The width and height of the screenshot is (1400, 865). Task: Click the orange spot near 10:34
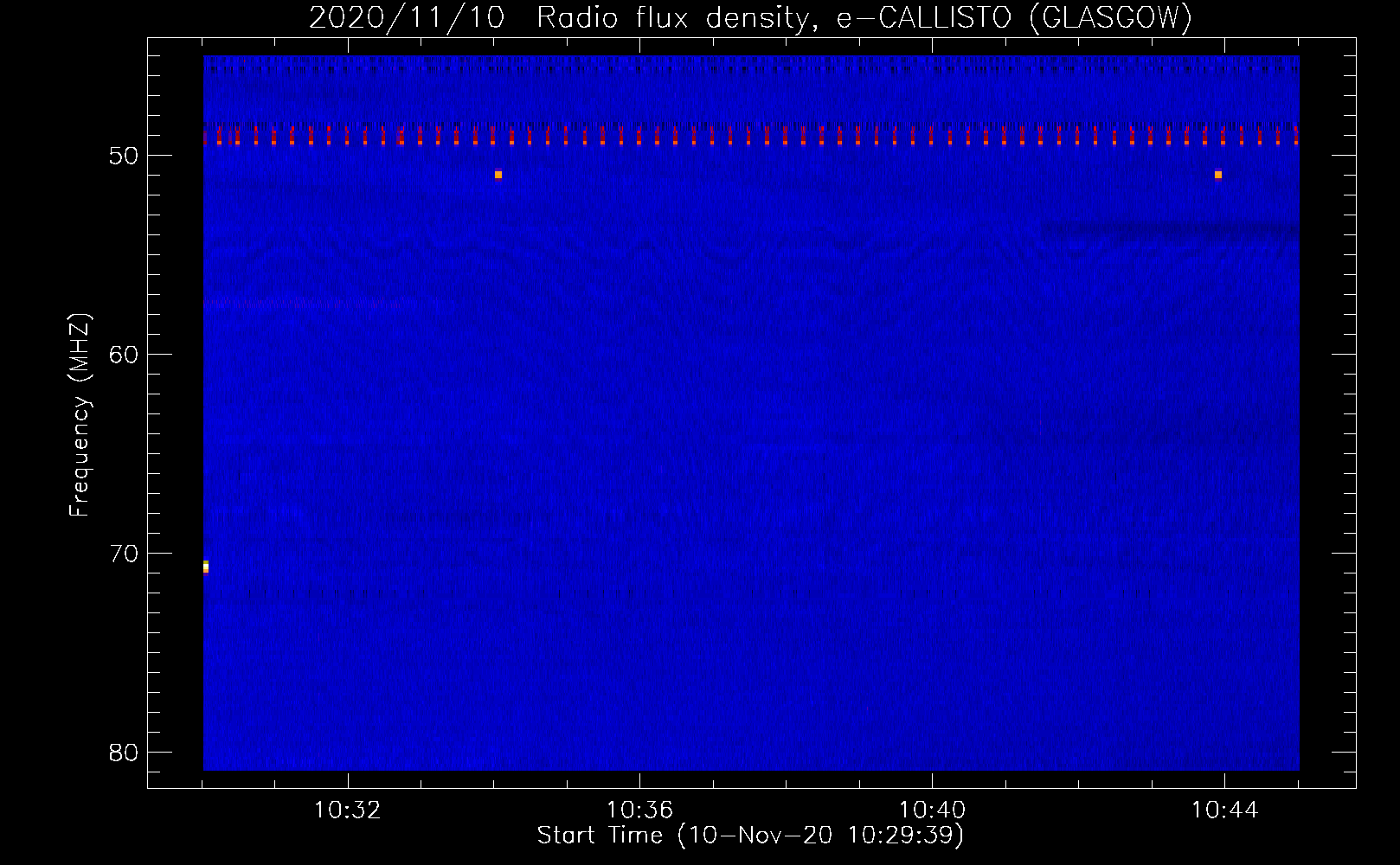[498, 175]
